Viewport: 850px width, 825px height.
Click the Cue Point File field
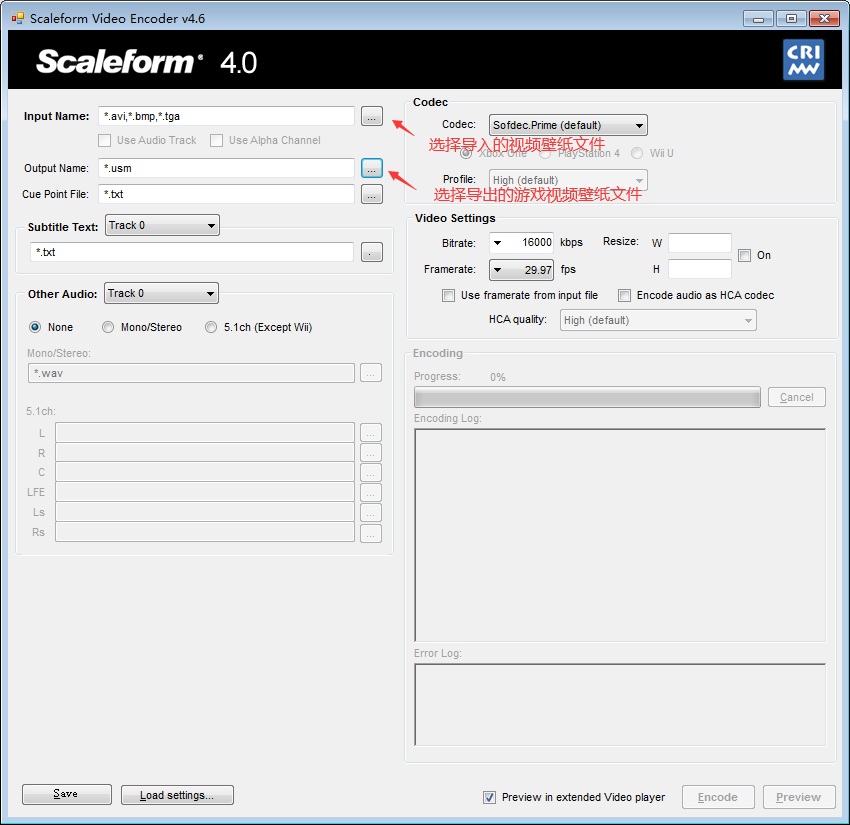click(x=226, y=194)
